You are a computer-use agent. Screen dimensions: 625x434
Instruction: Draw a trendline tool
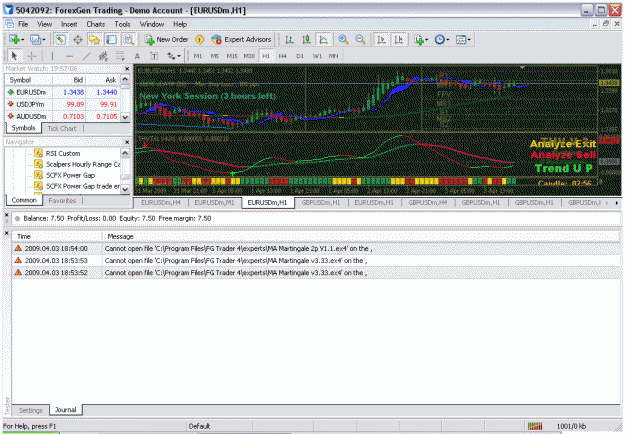pos(86,56)
